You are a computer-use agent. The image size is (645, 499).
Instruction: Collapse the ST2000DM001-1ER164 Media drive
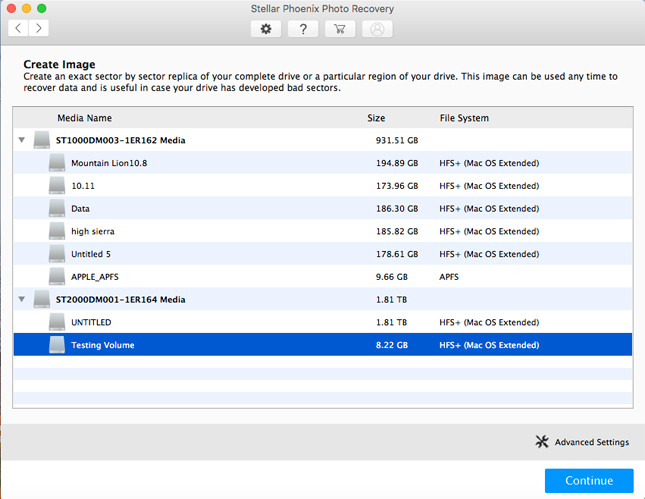[x=22, y=299]
